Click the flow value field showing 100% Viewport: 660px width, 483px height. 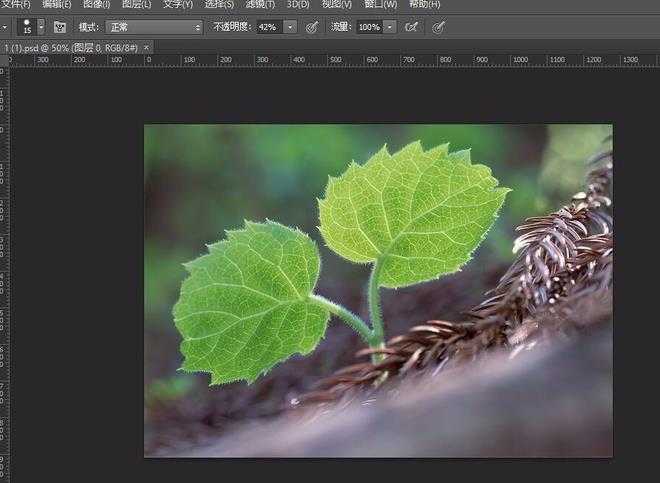coord(368,27)
